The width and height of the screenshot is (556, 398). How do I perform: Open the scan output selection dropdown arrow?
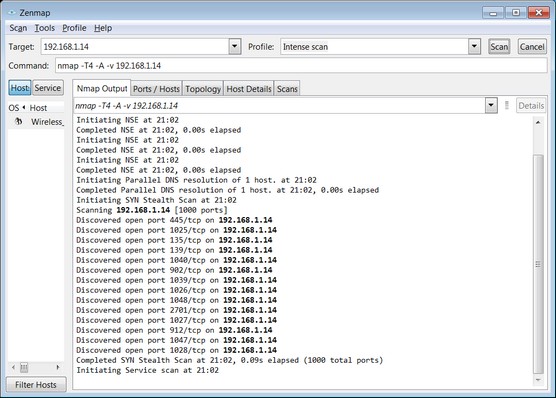click(x=491, y=105)
